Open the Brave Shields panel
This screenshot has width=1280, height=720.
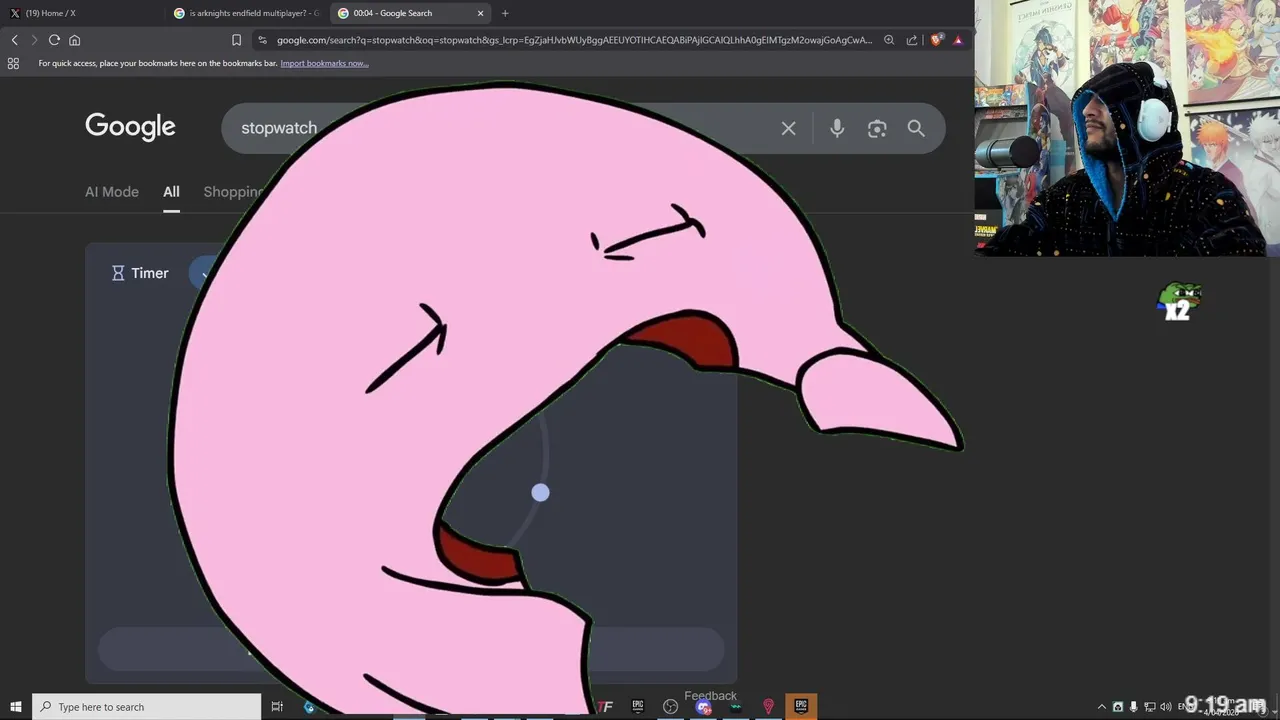[x=936, y=40]
